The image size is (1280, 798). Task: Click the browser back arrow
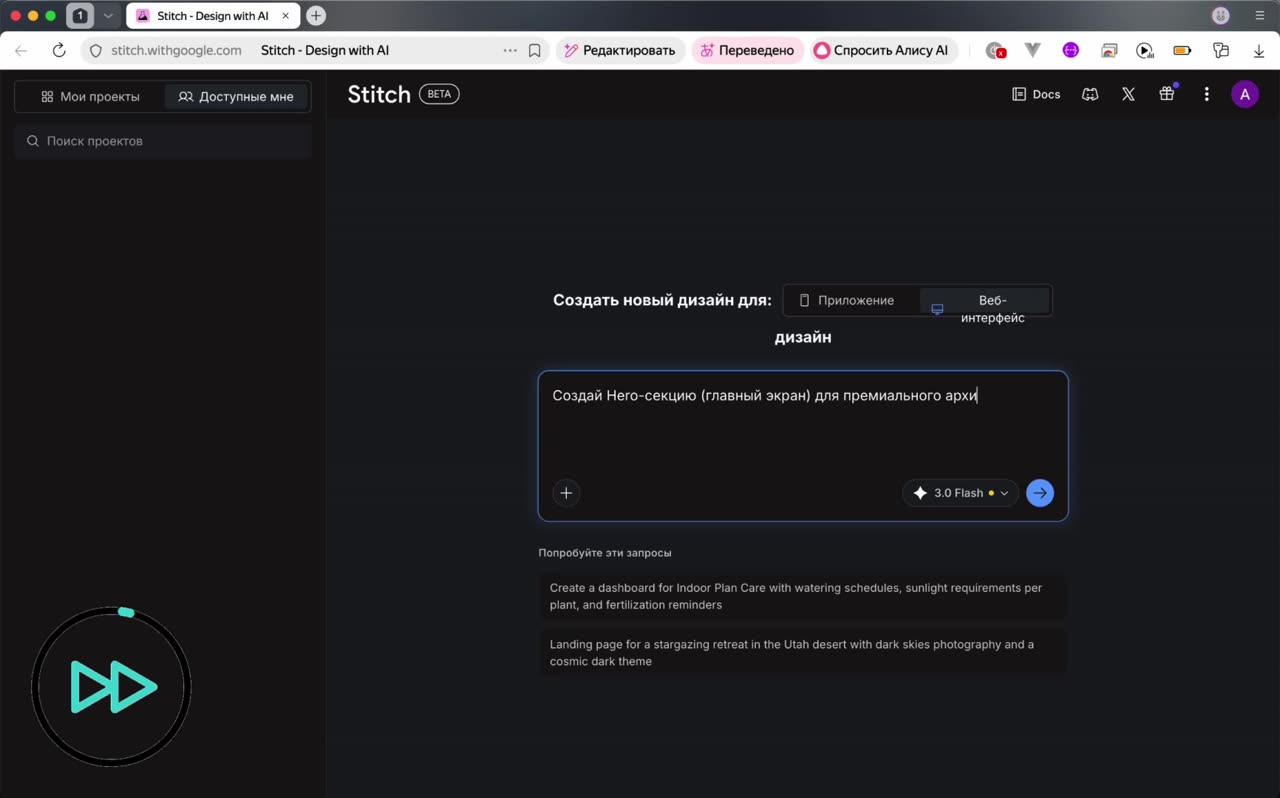pos(21,50)
